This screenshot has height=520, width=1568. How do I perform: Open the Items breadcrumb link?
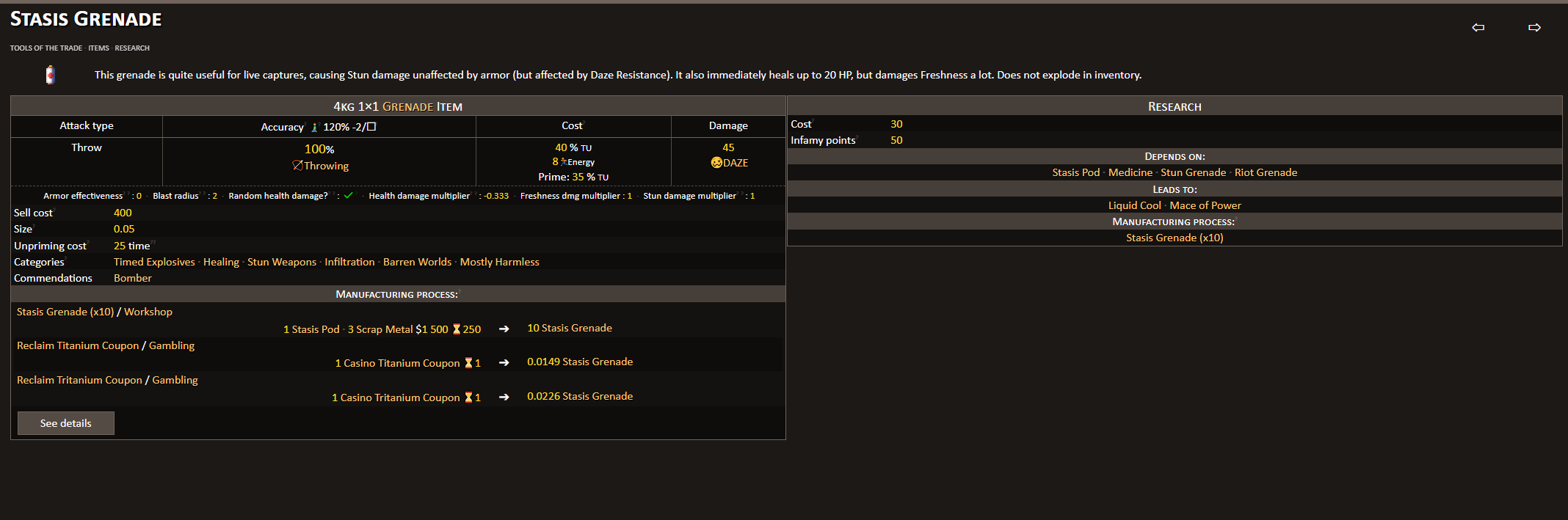pyautogui.click(x=98, y=48)
